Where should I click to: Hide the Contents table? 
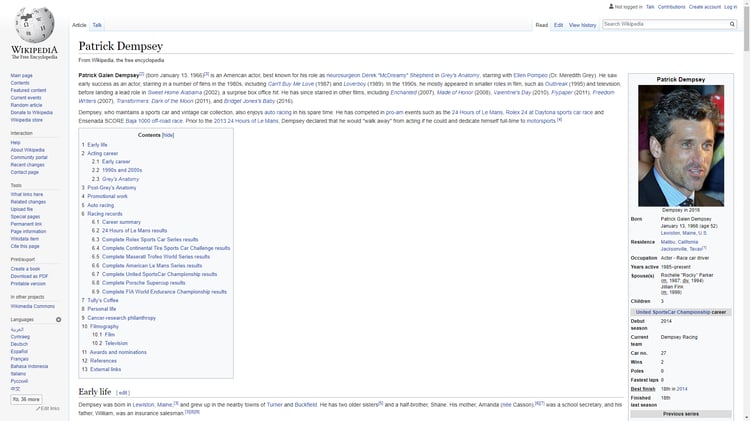point(168,135)
